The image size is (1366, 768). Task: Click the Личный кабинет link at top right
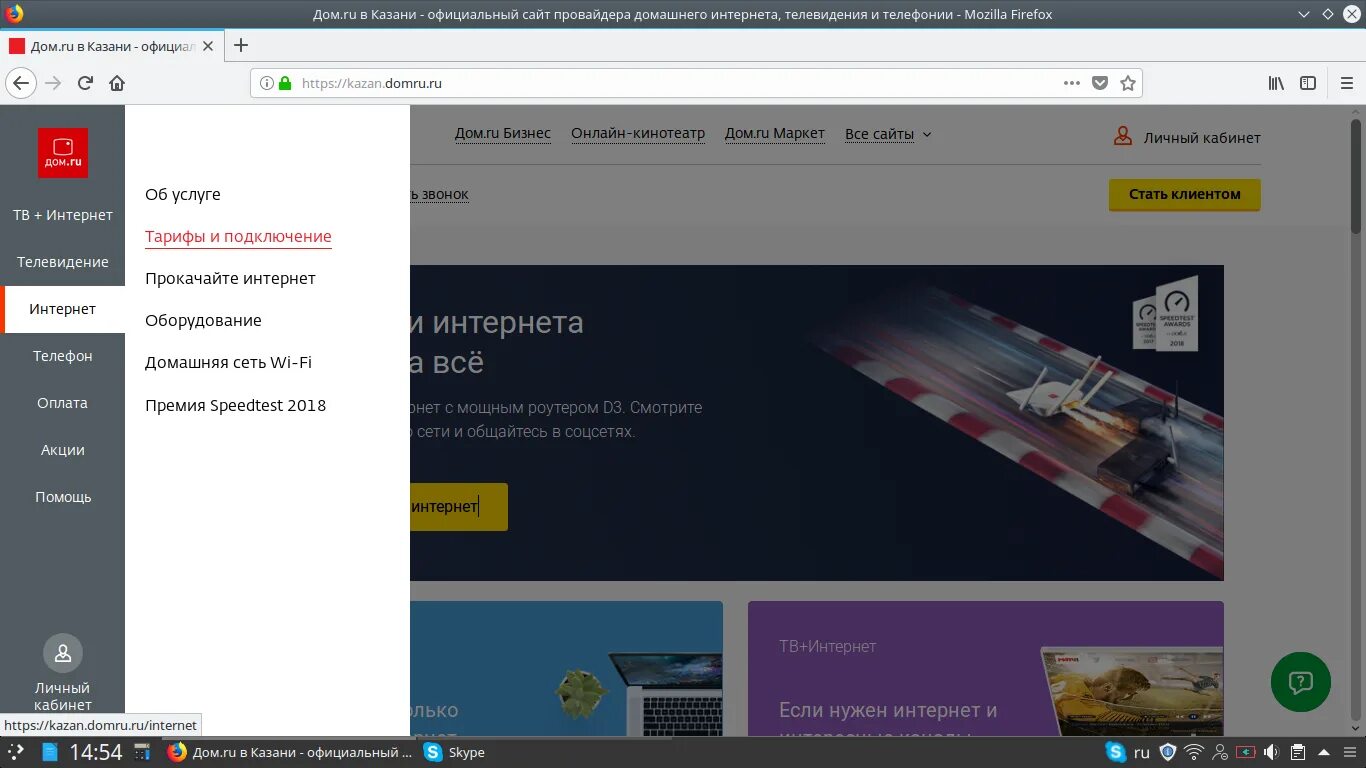pyautogui.click(x=1202, y=138)
